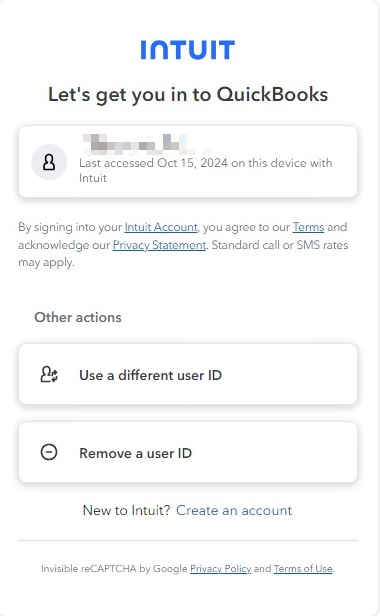
Task: Click the user avatar icon in account card
Action: tap(49, 162)
